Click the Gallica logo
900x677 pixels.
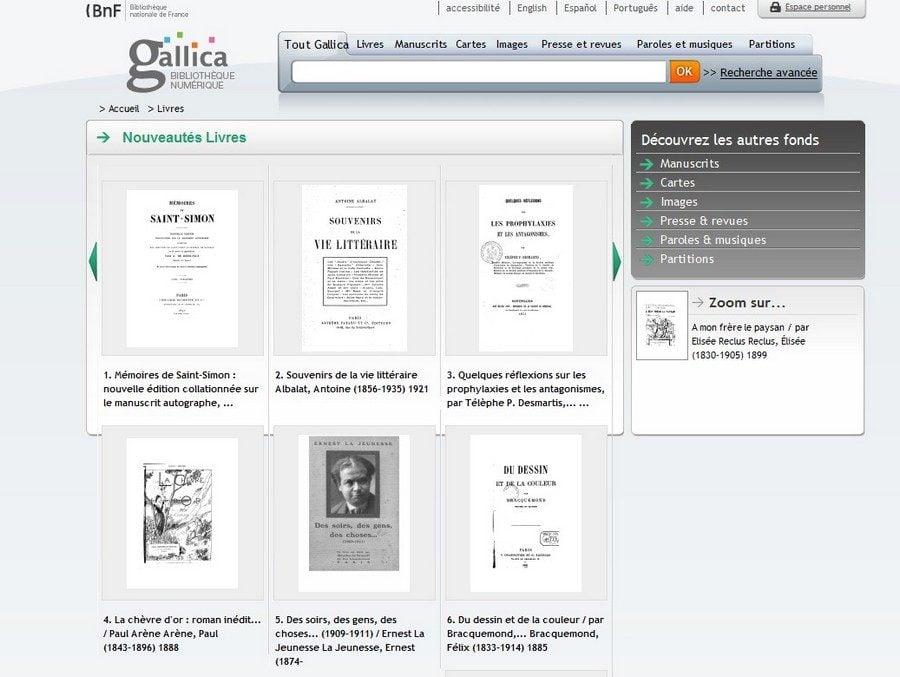click(x=178, y=64)
